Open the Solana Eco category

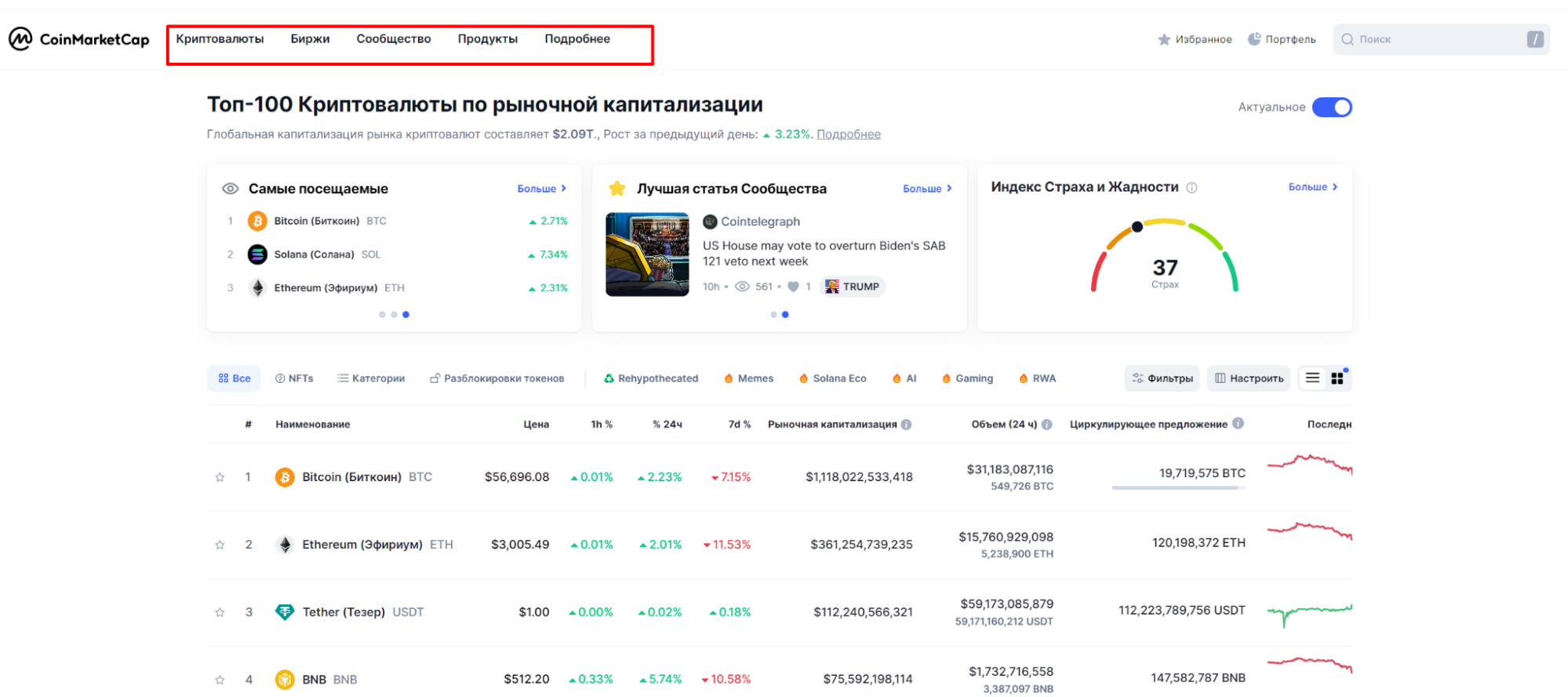tap(832, 378)
